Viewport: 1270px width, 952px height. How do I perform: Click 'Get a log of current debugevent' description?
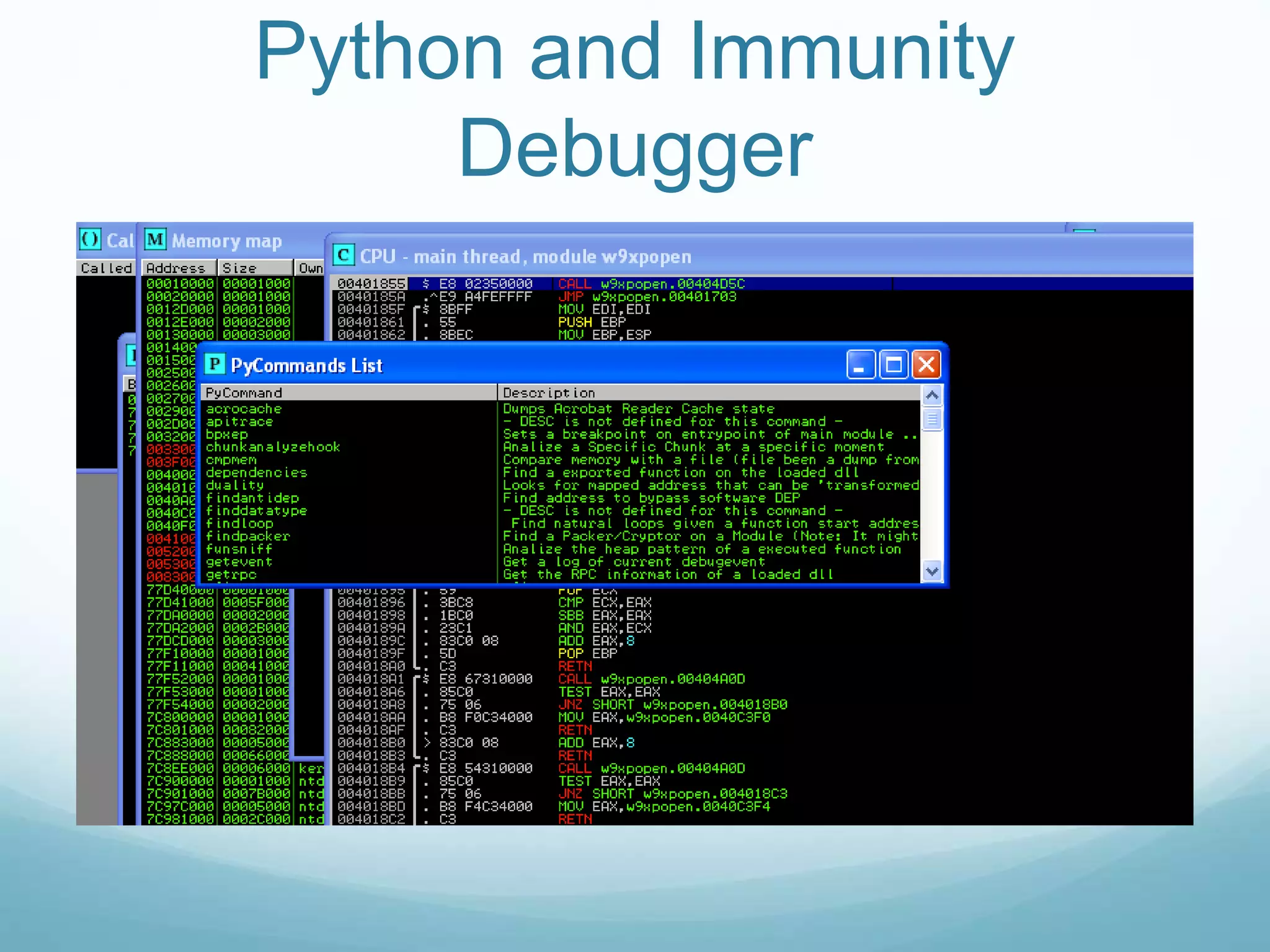634,562
